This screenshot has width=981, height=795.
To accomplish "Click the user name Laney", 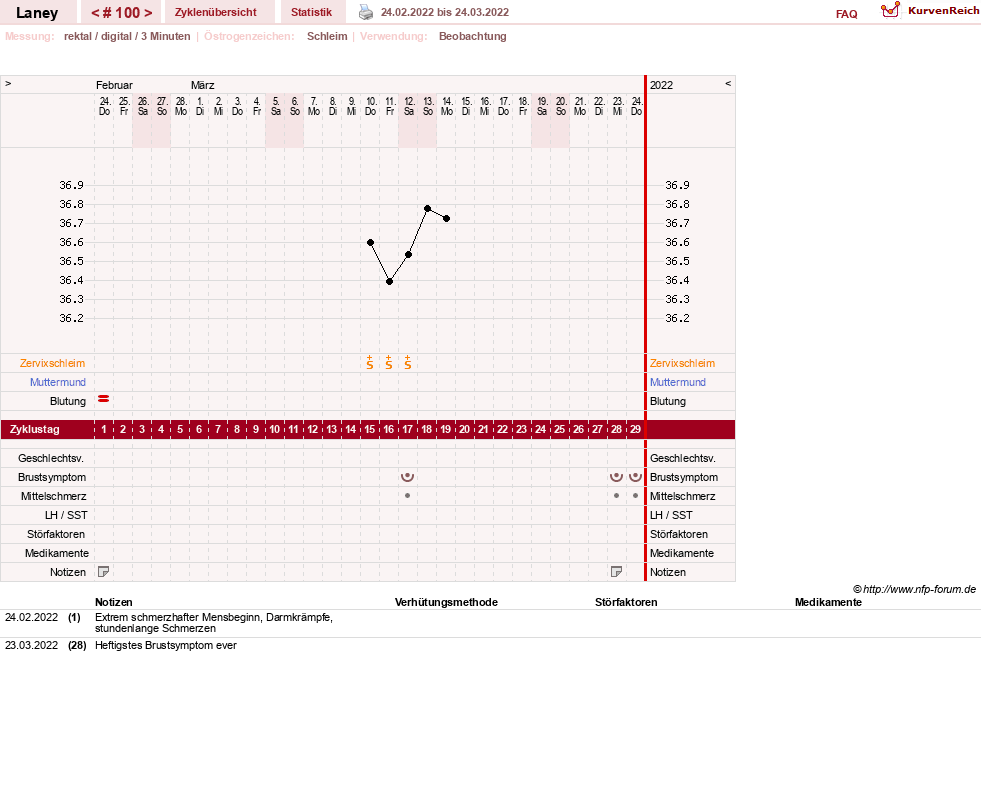I will point(37,13).
